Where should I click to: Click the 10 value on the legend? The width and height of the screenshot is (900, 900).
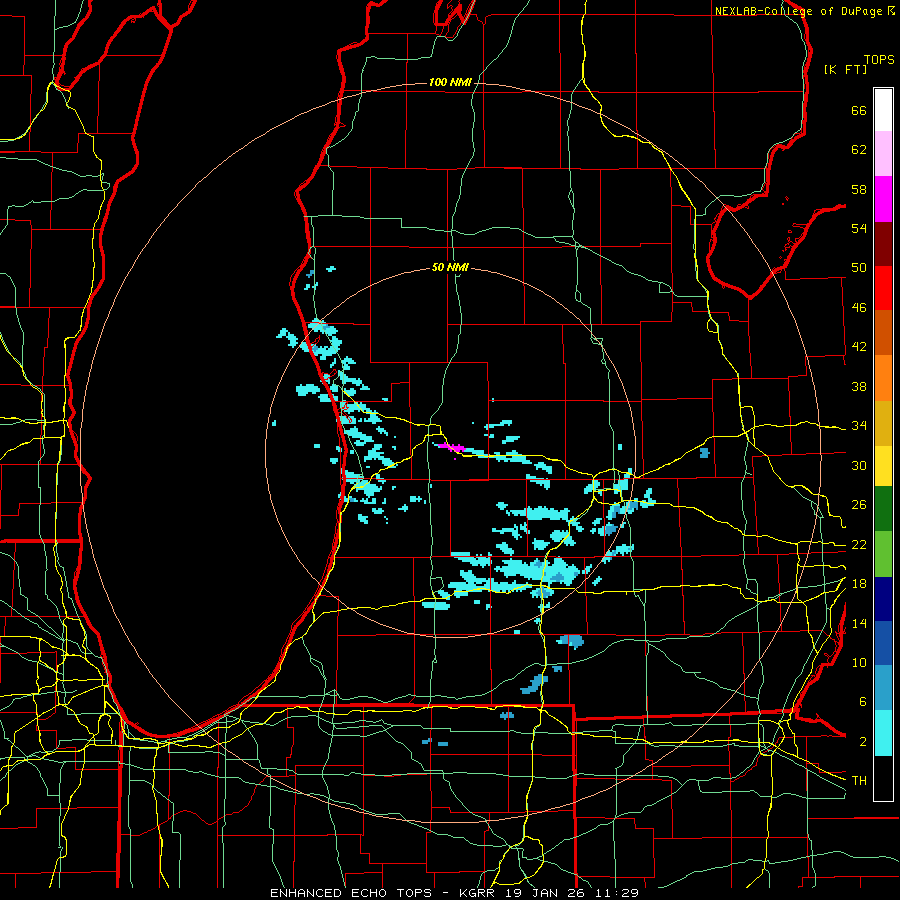pos(859,662)
